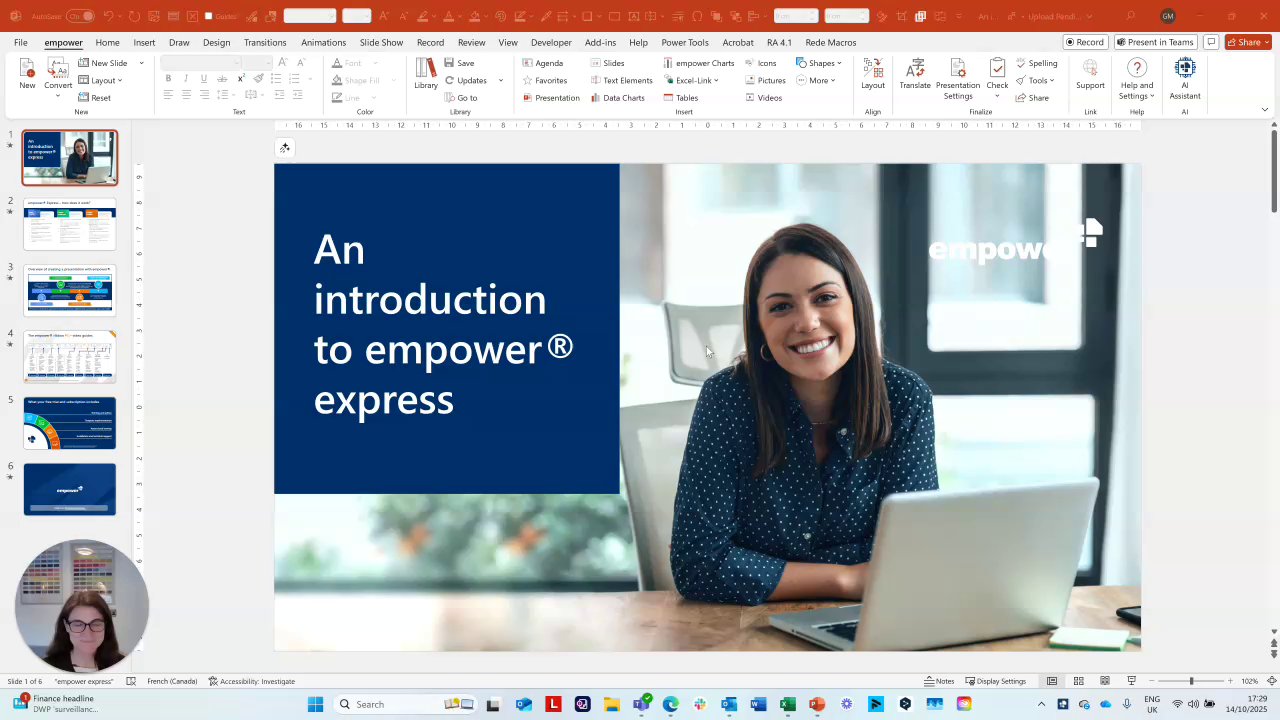Insert Tables from empower ribbon
The image size is (1280, 720).
(x=679, y=98)
